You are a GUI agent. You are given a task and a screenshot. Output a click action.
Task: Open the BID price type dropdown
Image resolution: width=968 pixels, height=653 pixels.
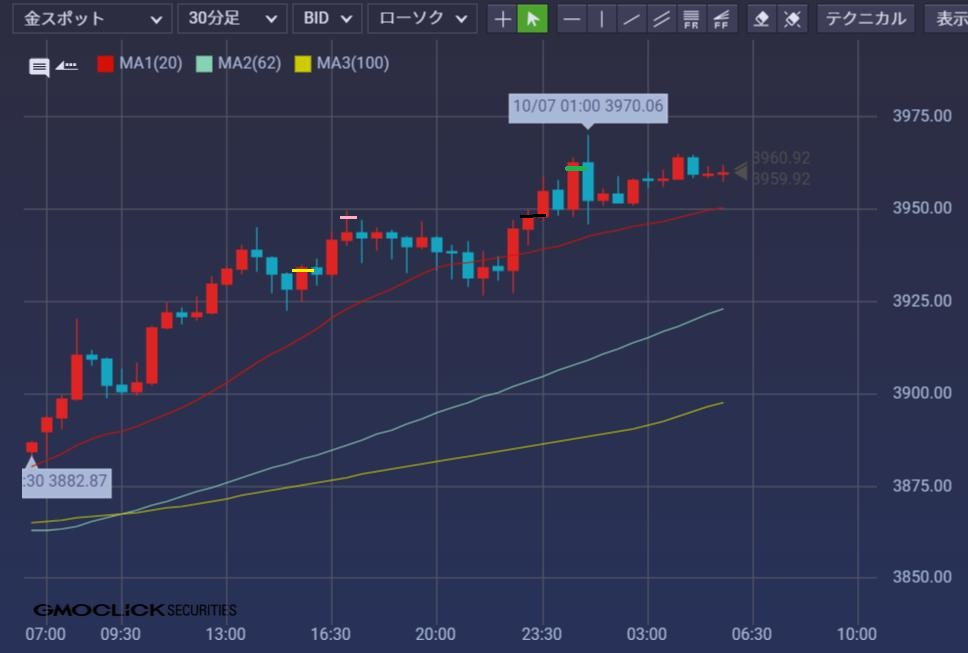[328, 18]
